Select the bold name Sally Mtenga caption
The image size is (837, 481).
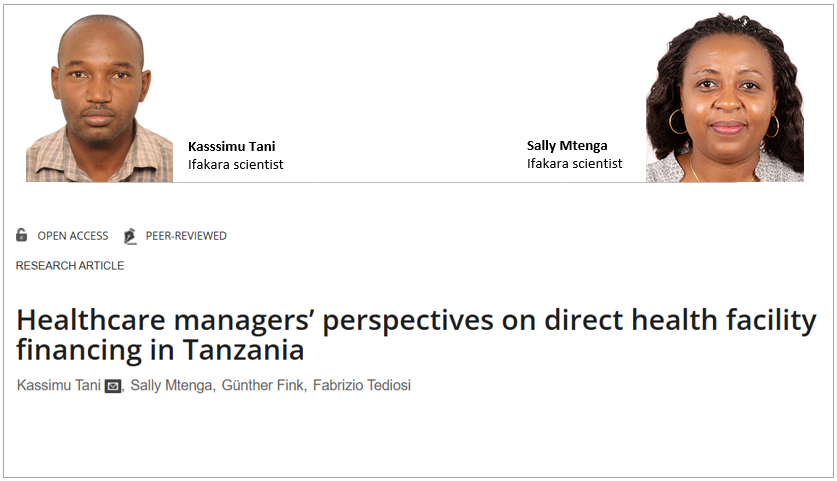[x=567, y=146]
